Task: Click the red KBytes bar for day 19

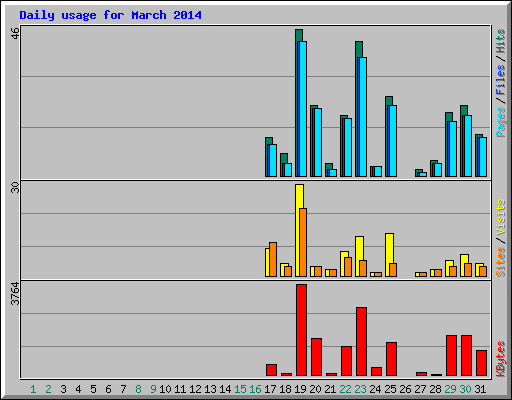Action: (301, 330)
